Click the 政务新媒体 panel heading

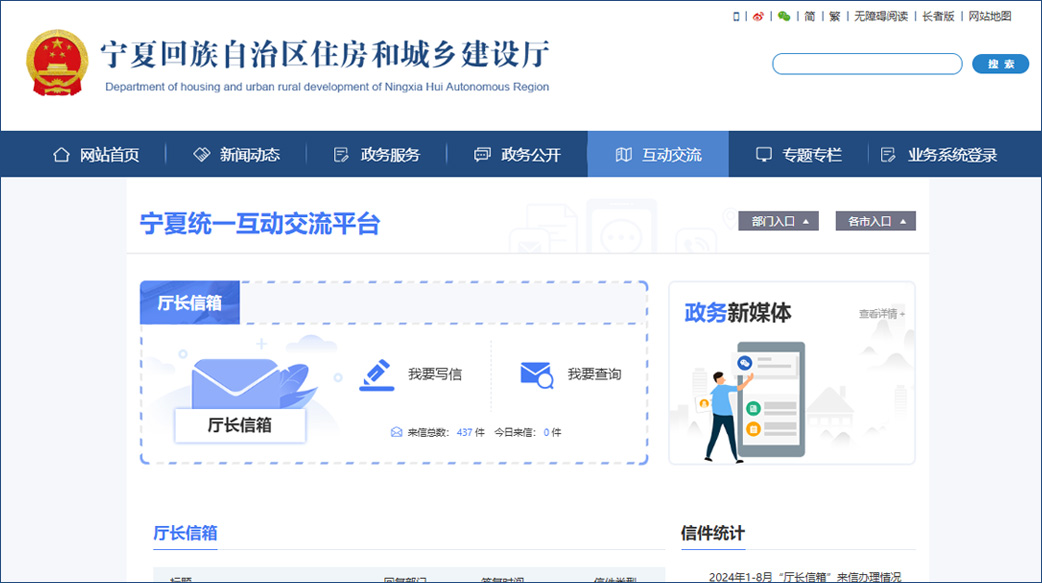point(738,312)
